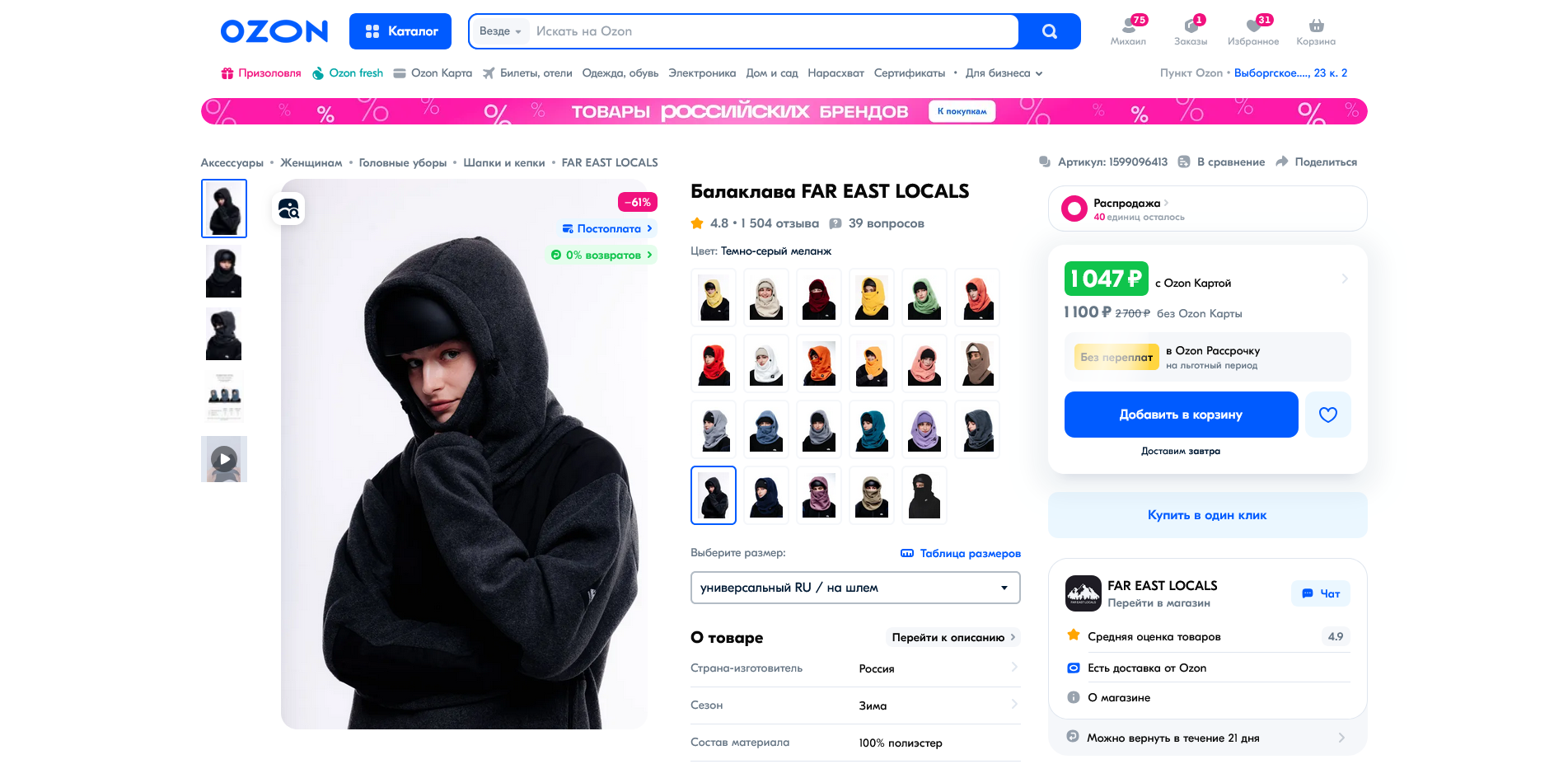1568x764 pixels.
Task: Add product to В сравнение
Action: click(1221, 162)
